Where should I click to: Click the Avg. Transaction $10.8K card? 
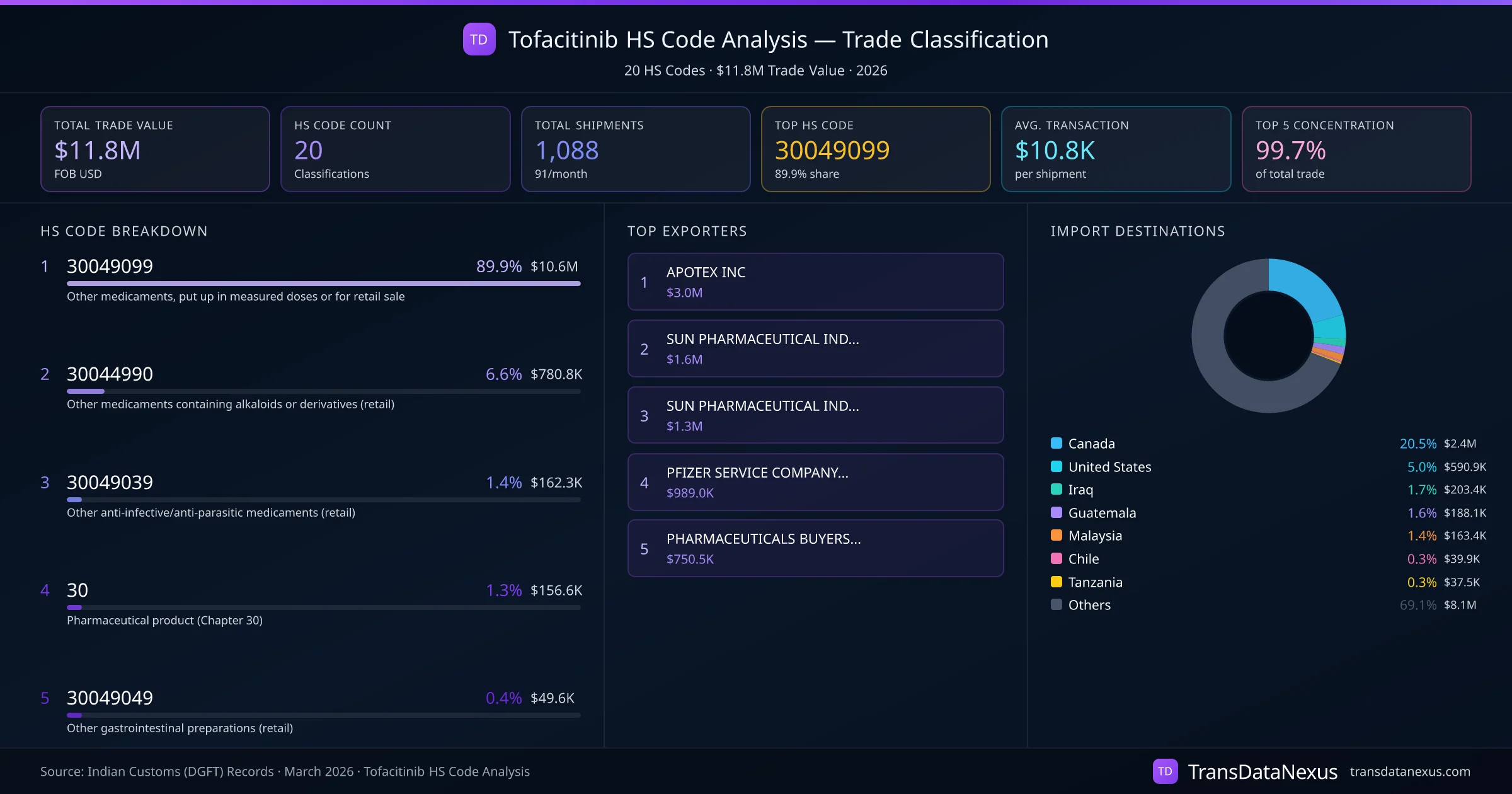click(x=1116, y=149)
